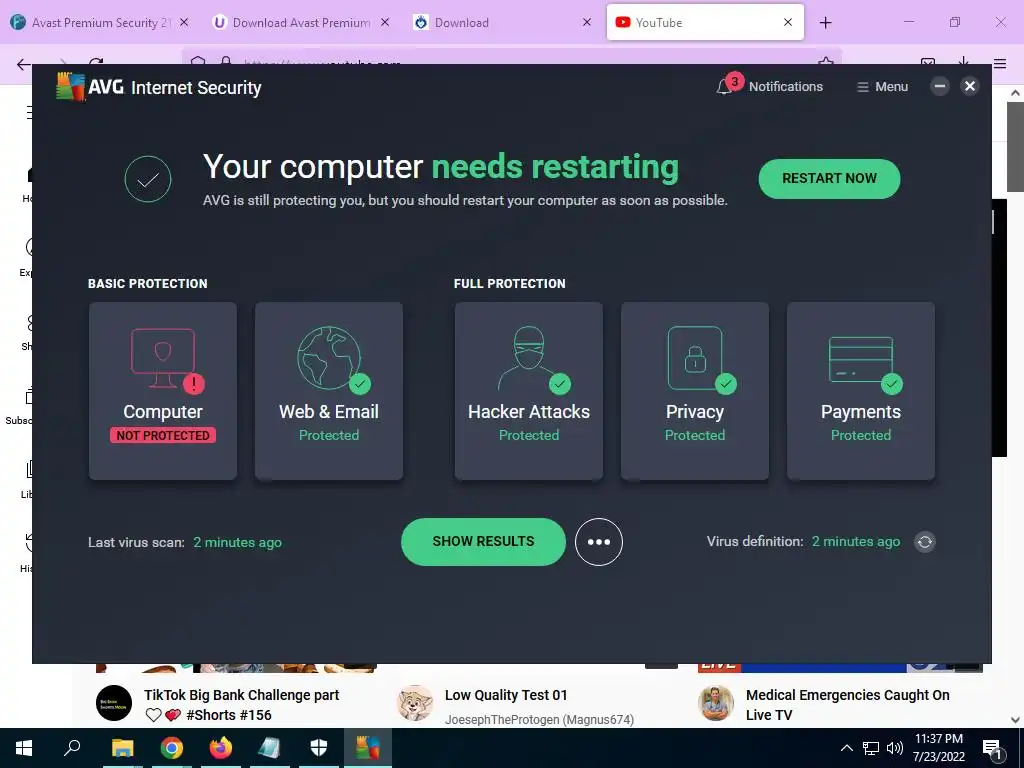Open the AVG Notifications bell
This screenshot has height=768, width=1024.
click(x=769, y=86)
